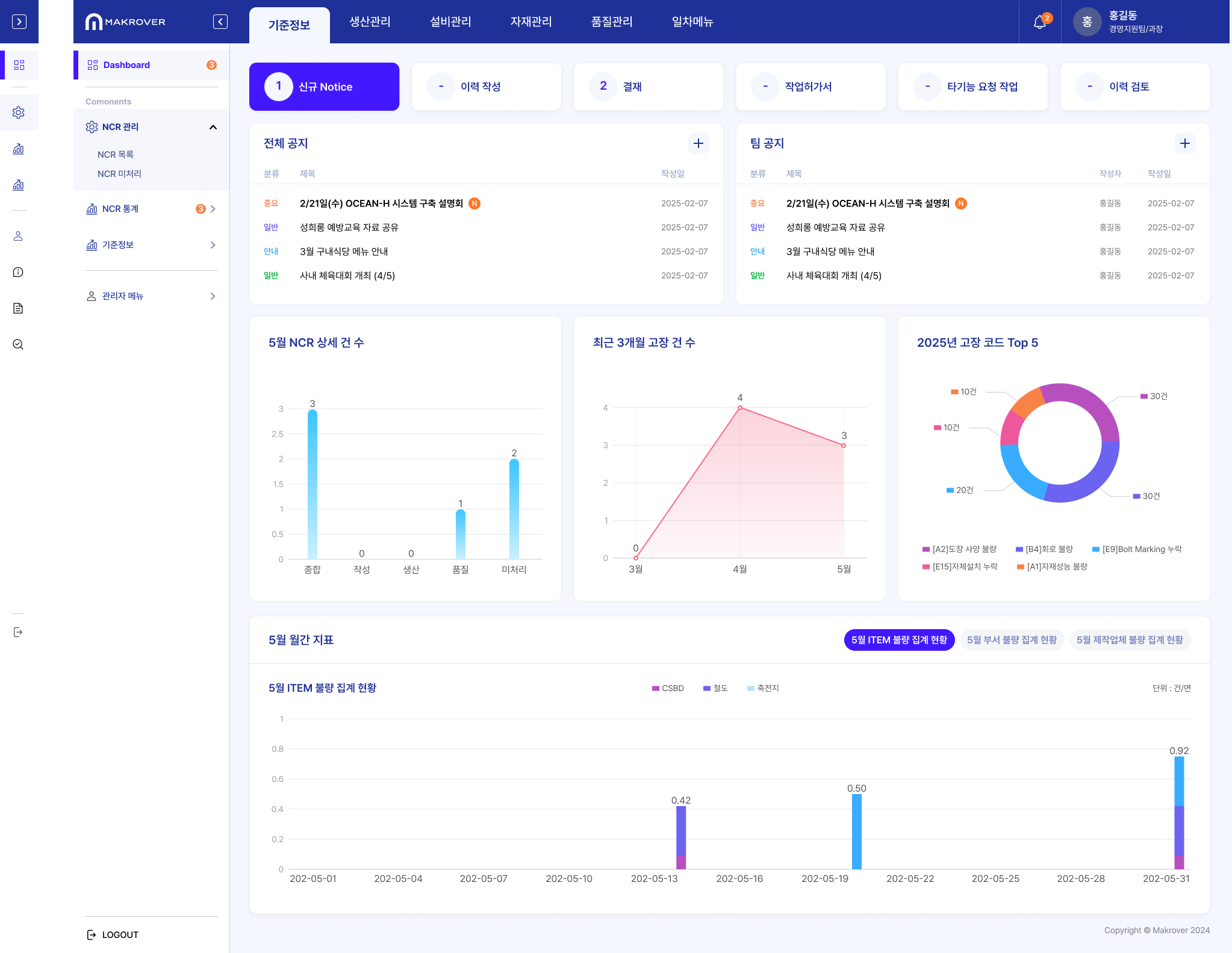The image size is (1232, 953).
Task: Collapse the NCR 관리 menu section
Action: coord(213,127)
